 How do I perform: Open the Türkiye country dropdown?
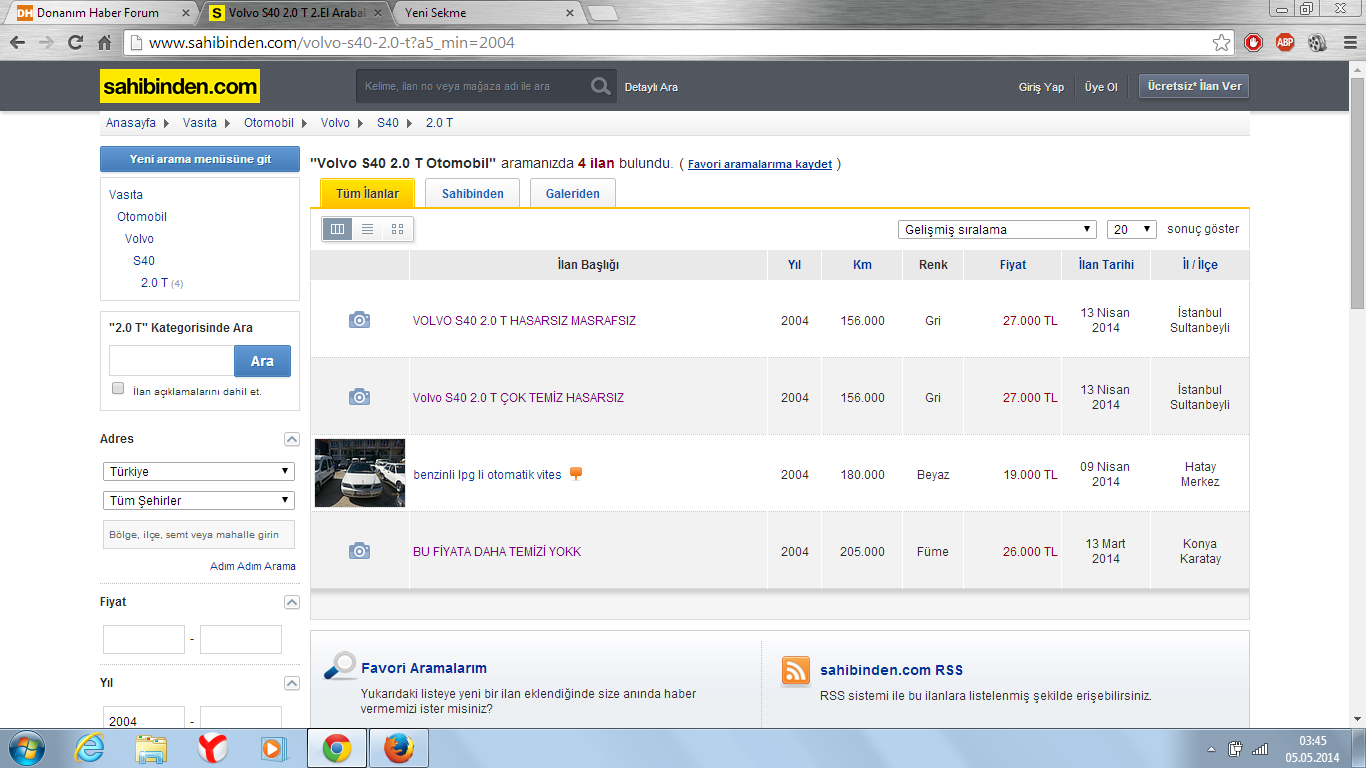(199, 471)
